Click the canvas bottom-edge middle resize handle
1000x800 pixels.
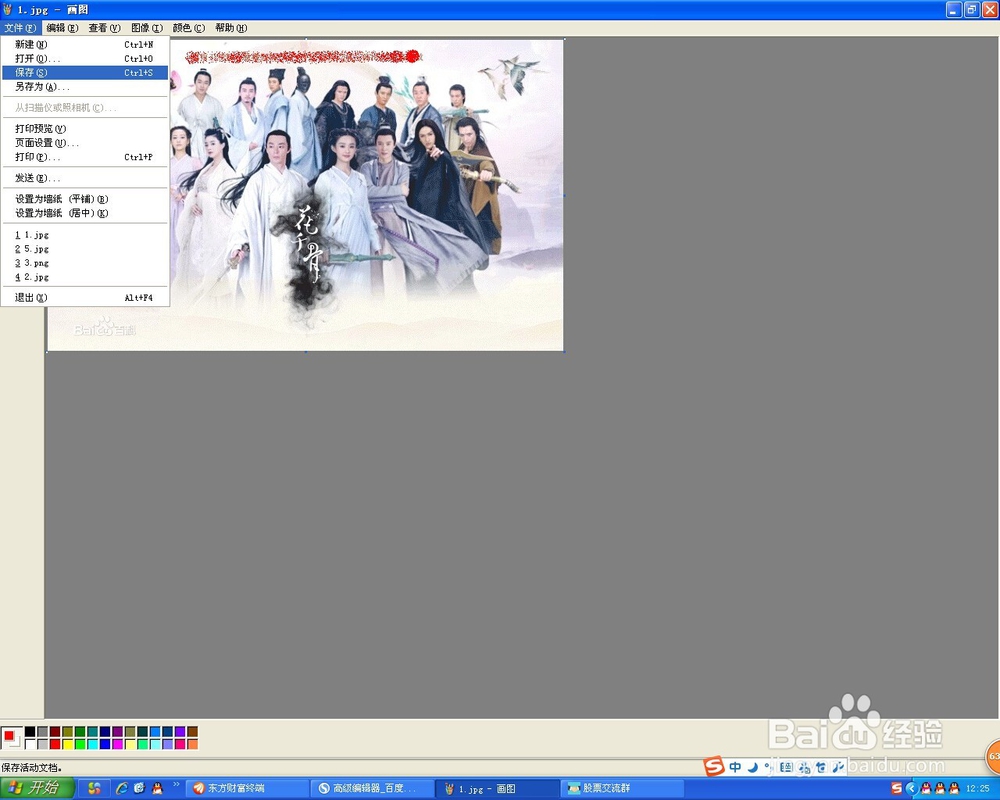(x=305, y=352)
